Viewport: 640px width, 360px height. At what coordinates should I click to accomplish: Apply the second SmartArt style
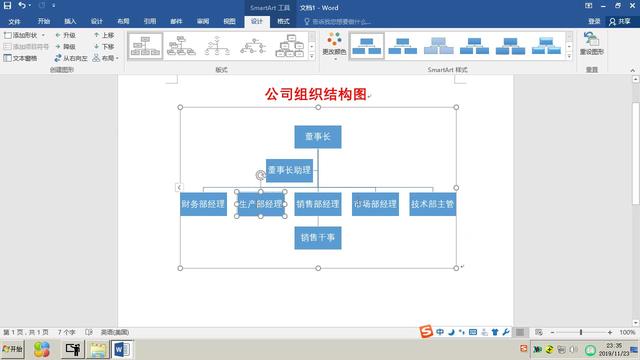coord(402,46)
